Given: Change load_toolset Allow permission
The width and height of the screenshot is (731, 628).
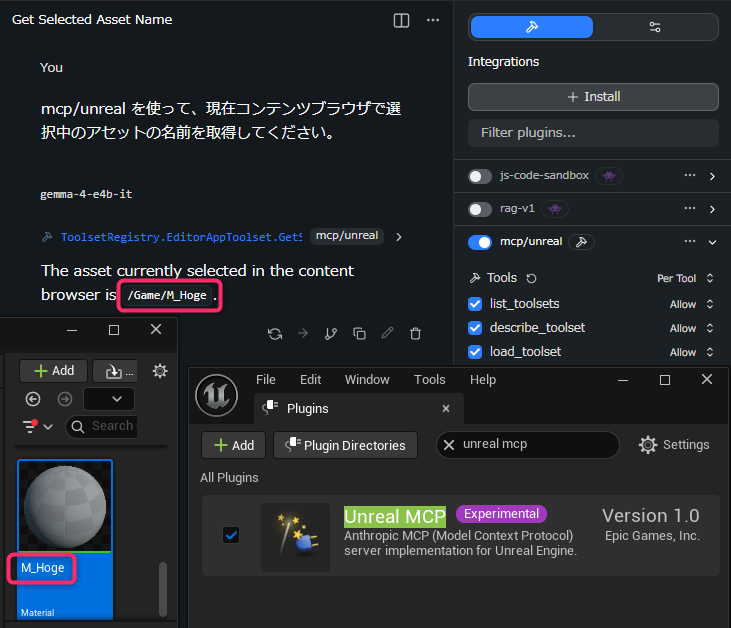Looking at the screenshot, I should (x=692, y=352).
